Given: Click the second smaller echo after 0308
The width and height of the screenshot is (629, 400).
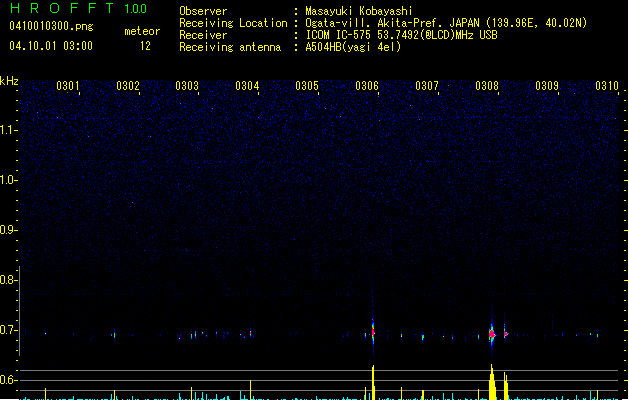Looking at the screenshot, I should click(506, 333).
